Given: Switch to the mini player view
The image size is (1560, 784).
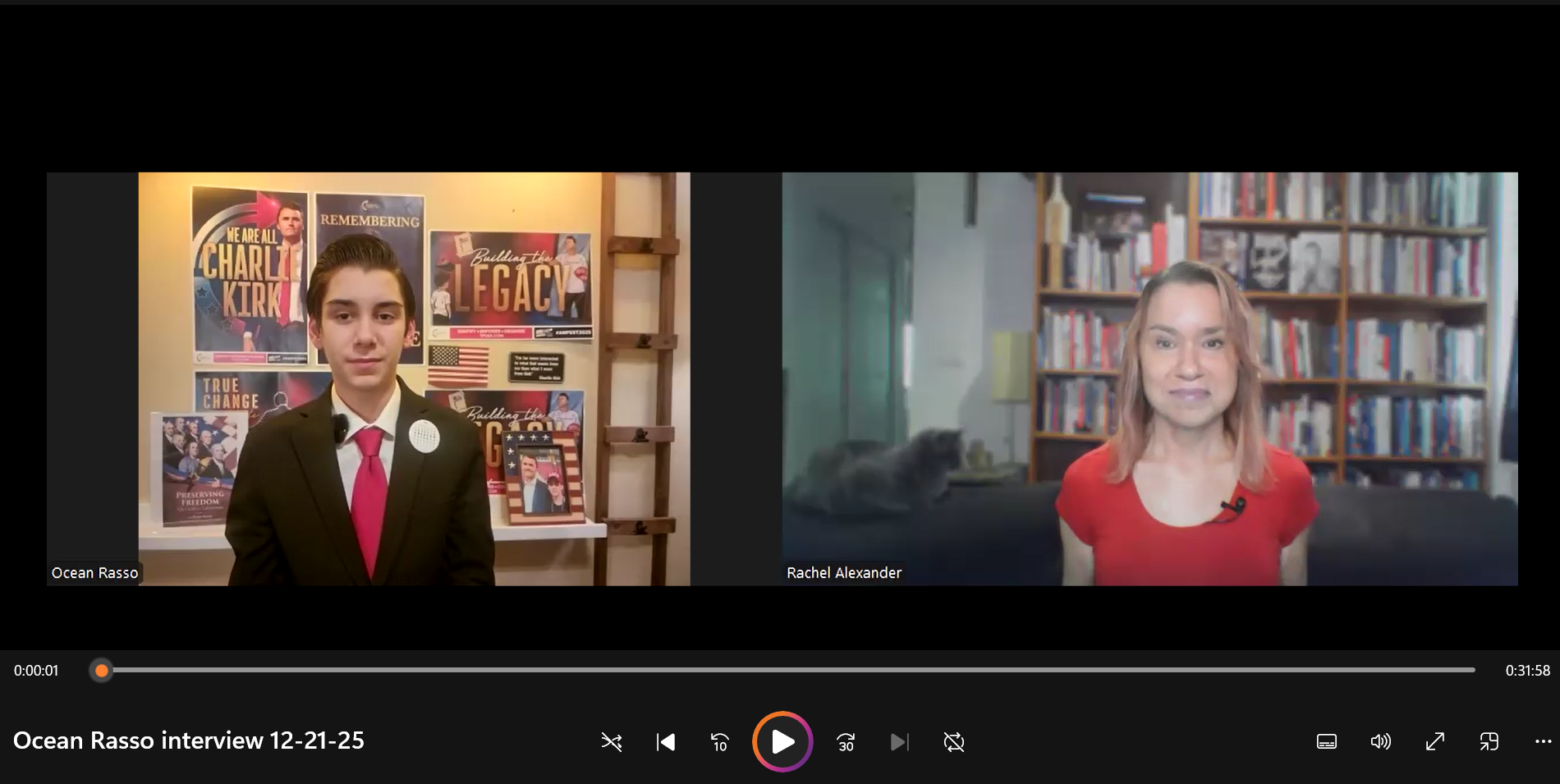Looking at the screenshot, I should [x=1489, y=742].
